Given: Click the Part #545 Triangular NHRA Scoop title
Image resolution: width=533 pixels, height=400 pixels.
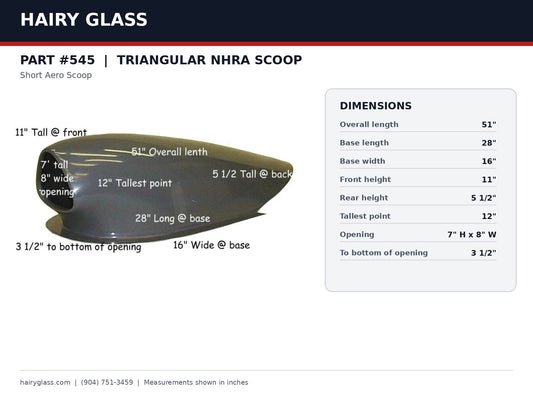Looking at the screenshot, I should [x=161, y=60].
